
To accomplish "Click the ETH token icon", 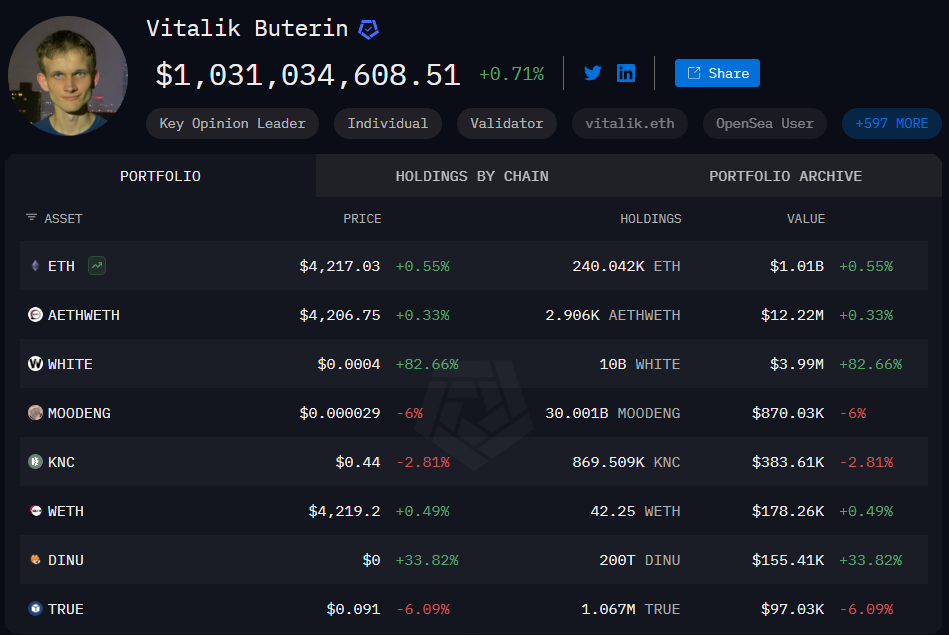I will click(x=36, y=266).
